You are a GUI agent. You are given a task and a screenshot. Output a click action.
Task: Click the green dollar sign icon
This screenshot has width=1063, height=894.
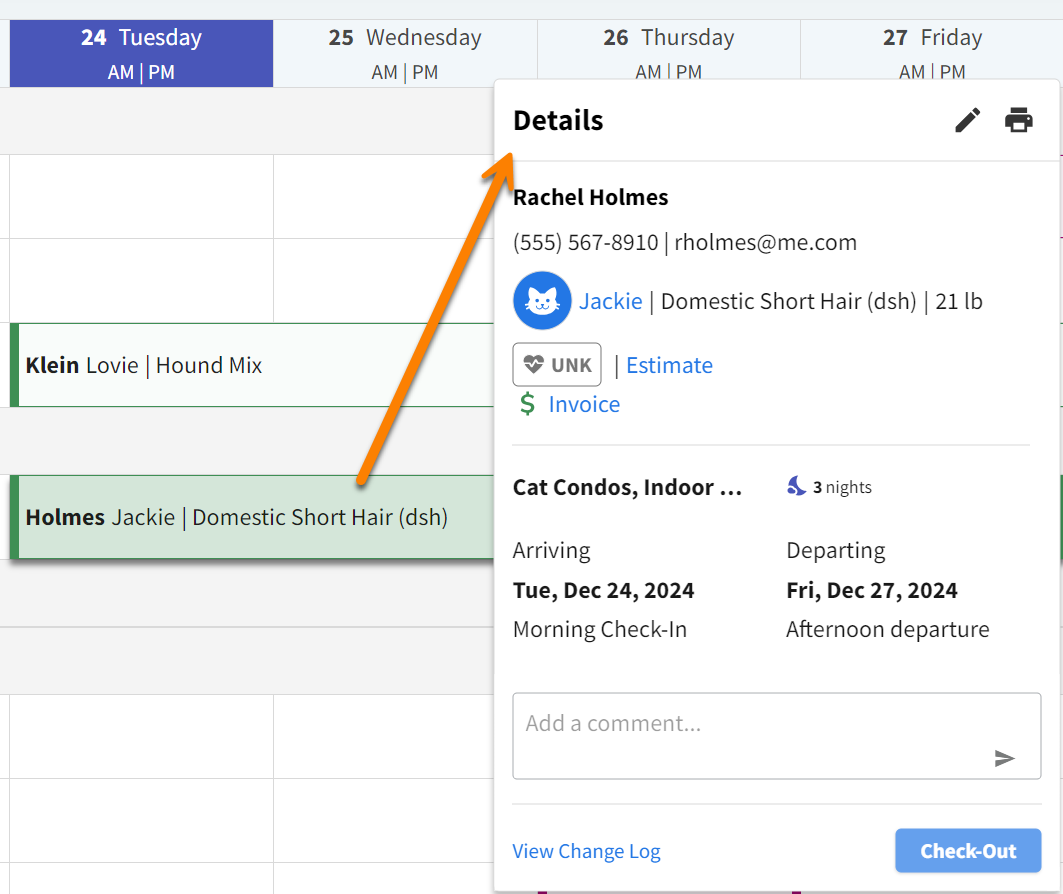click(527, 404)
